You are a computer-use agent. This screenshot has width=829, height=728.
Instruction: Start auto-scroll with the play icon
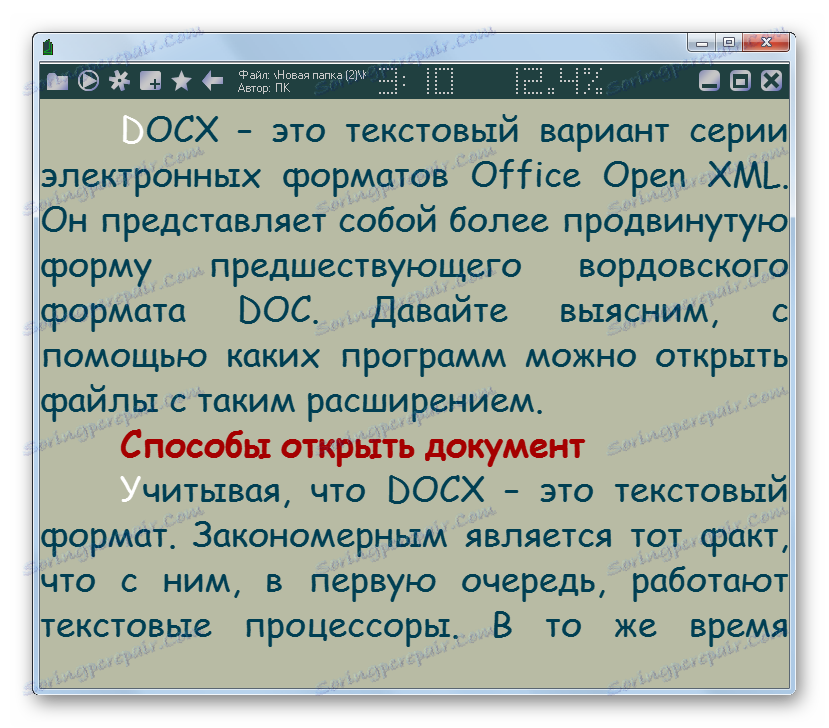[88, 81]
